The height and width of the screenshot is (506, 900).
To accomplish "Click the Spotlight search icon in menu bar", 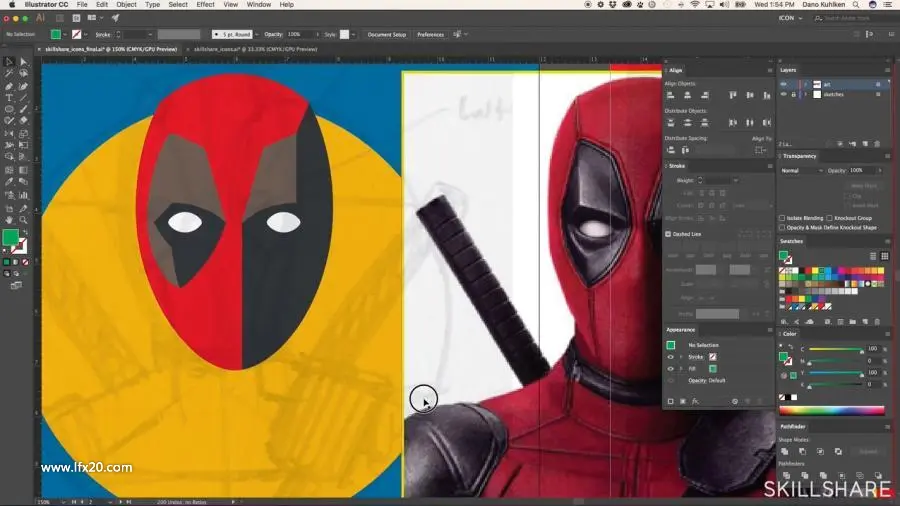I will tap(856, 5).
